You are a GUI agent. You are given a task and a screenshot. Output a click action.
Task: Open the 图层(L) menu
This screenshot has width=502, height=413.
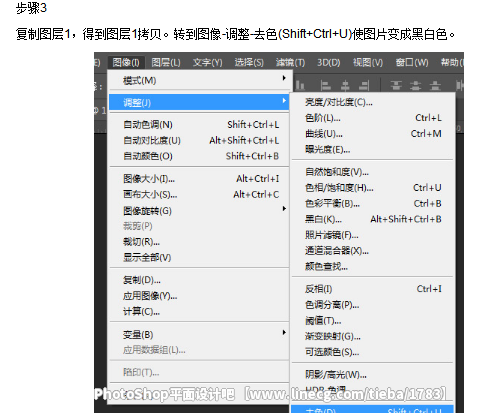click(166, 62)
